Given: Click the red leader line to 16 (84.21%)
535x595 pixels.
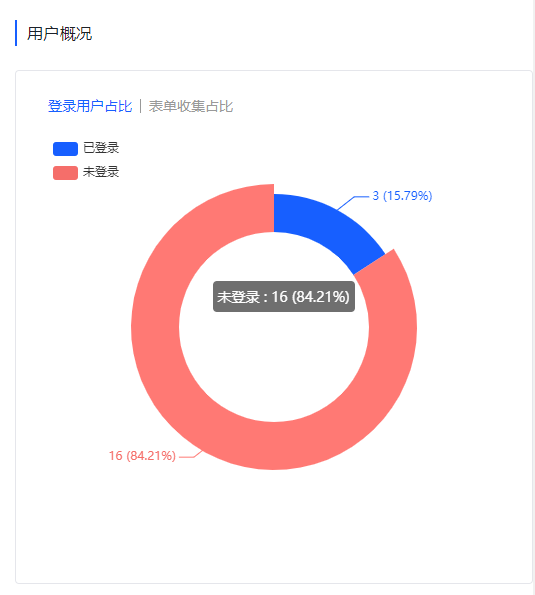Looking at the screenshot, I should [190, 454].
